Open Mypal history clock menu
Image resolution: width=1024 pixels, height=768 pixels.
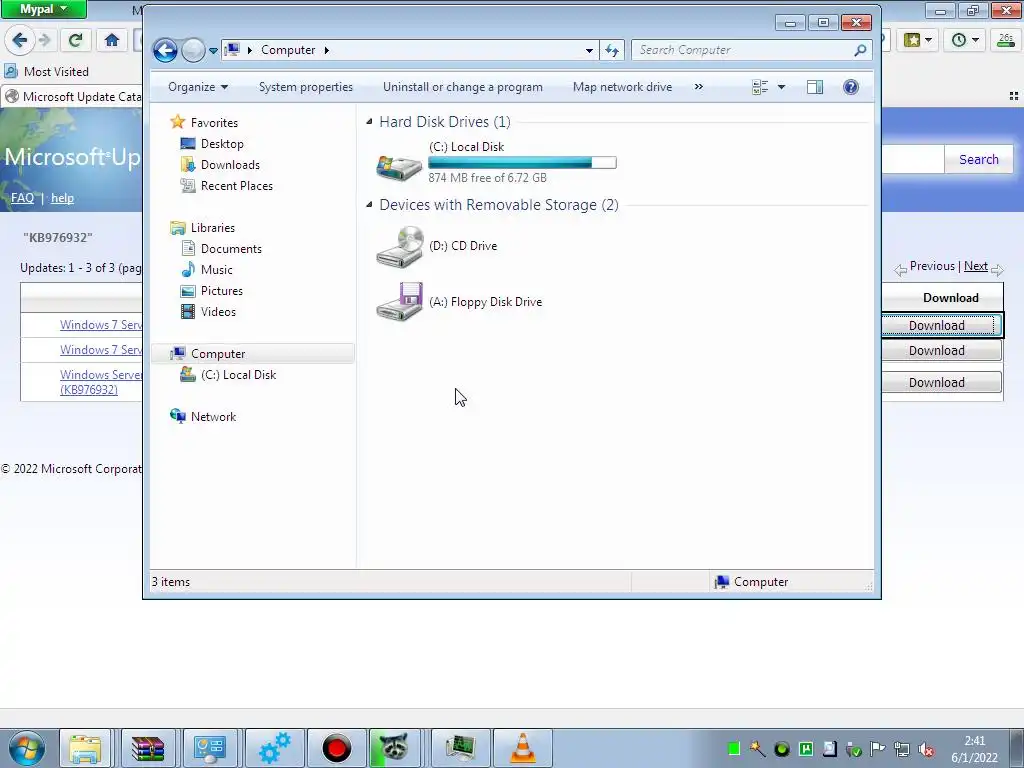[x=965, y=40]
